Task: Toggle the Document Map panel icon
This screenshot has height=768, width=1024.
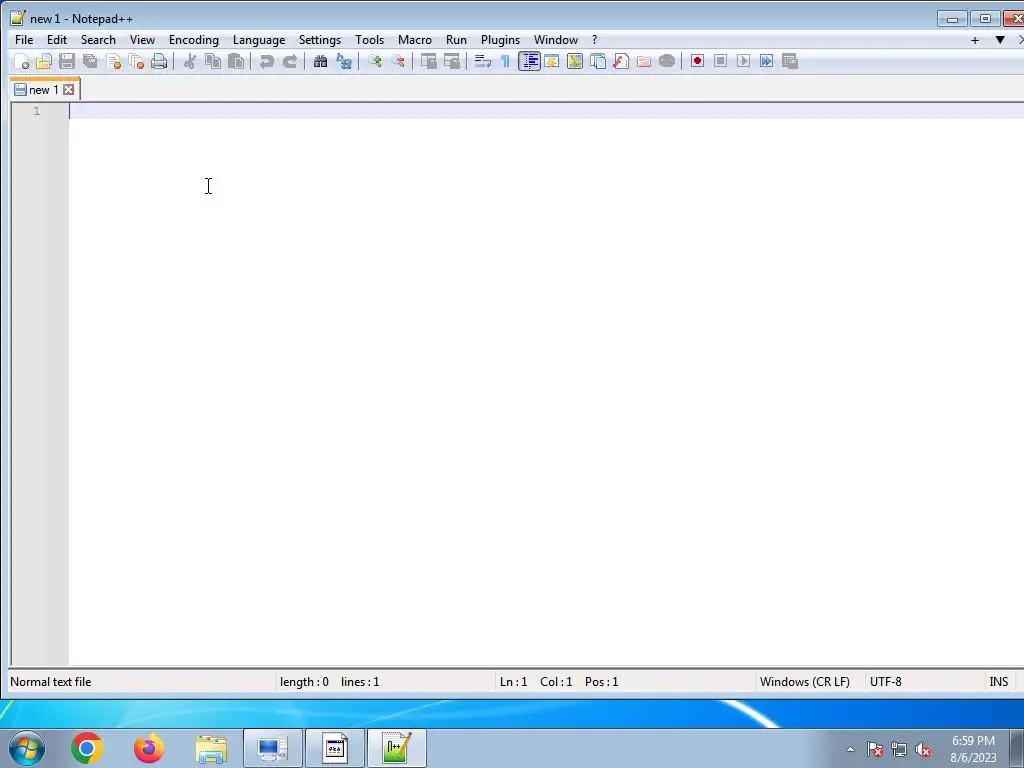Action: pos(575,61)
